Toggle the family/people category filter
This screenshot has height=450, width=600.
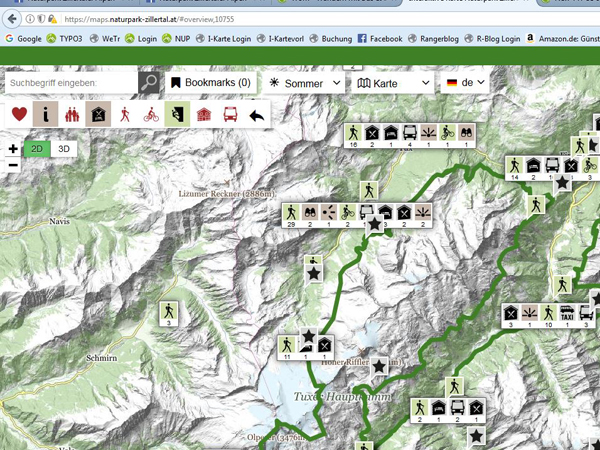pos(71,115)
